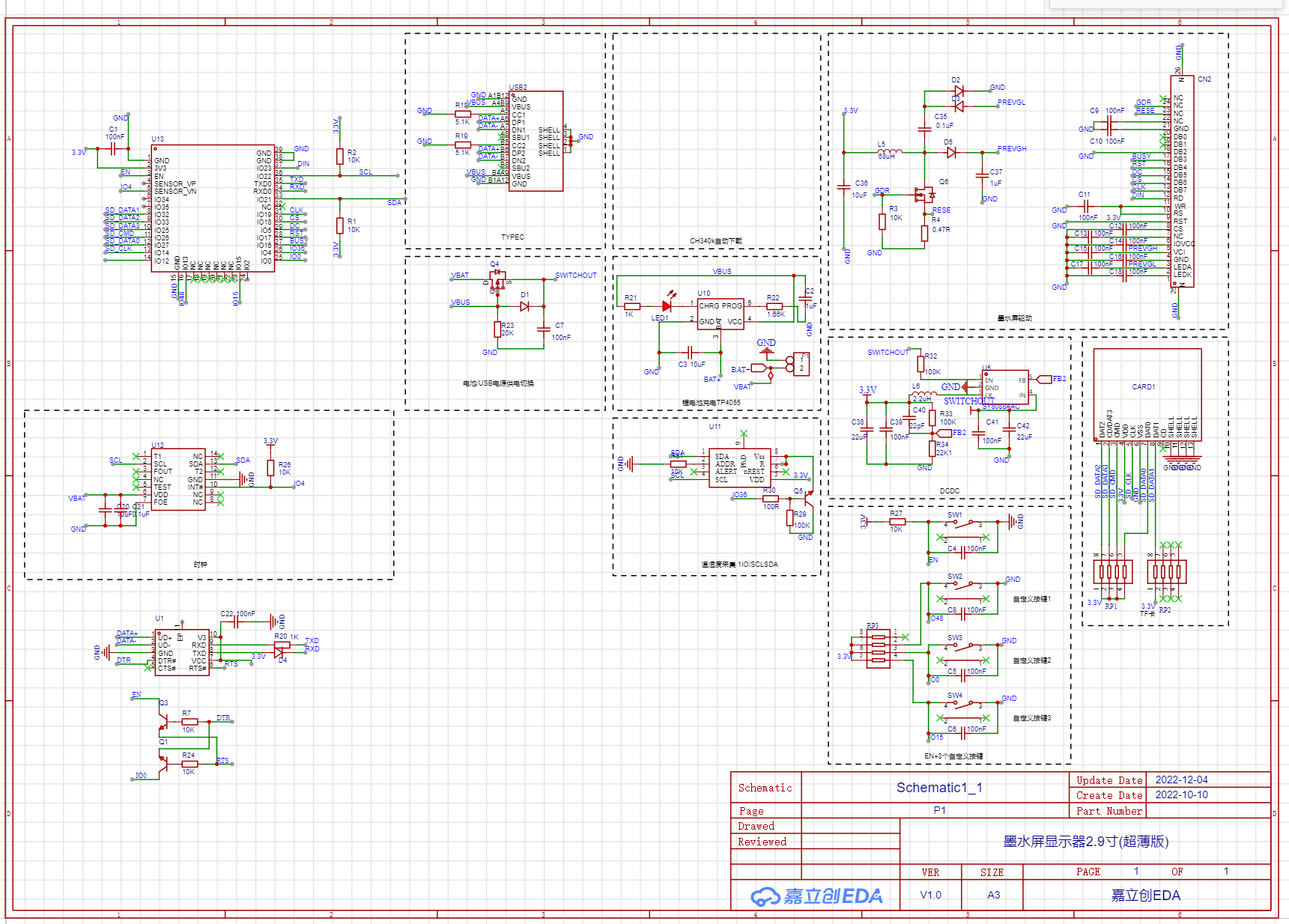The height and width of the screenshot is (924, 1289).
Task: Select the U1 USB serial chip
Action: 181,651
